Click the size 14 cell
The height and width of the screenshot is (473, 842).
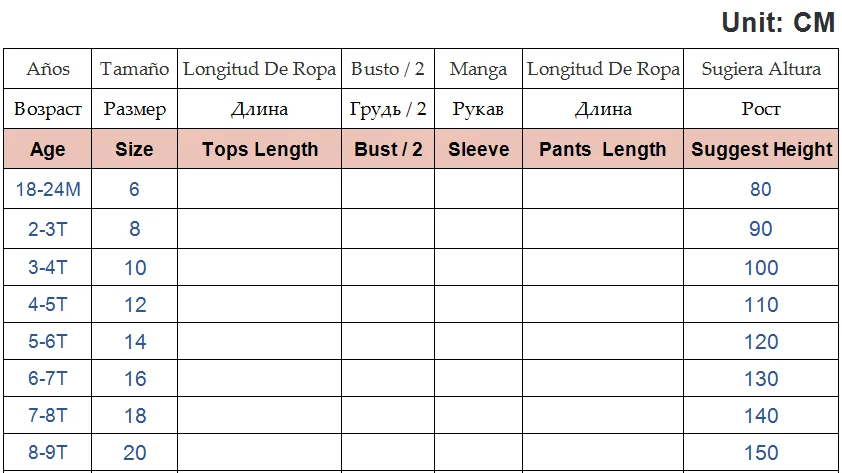point(134,342)
